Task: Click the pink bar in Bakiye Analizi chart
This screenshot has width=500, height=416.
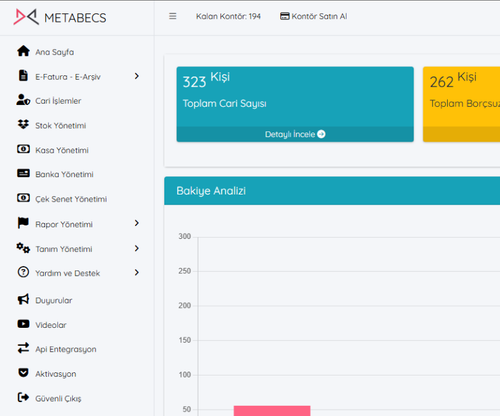Action: coord(272,411)
